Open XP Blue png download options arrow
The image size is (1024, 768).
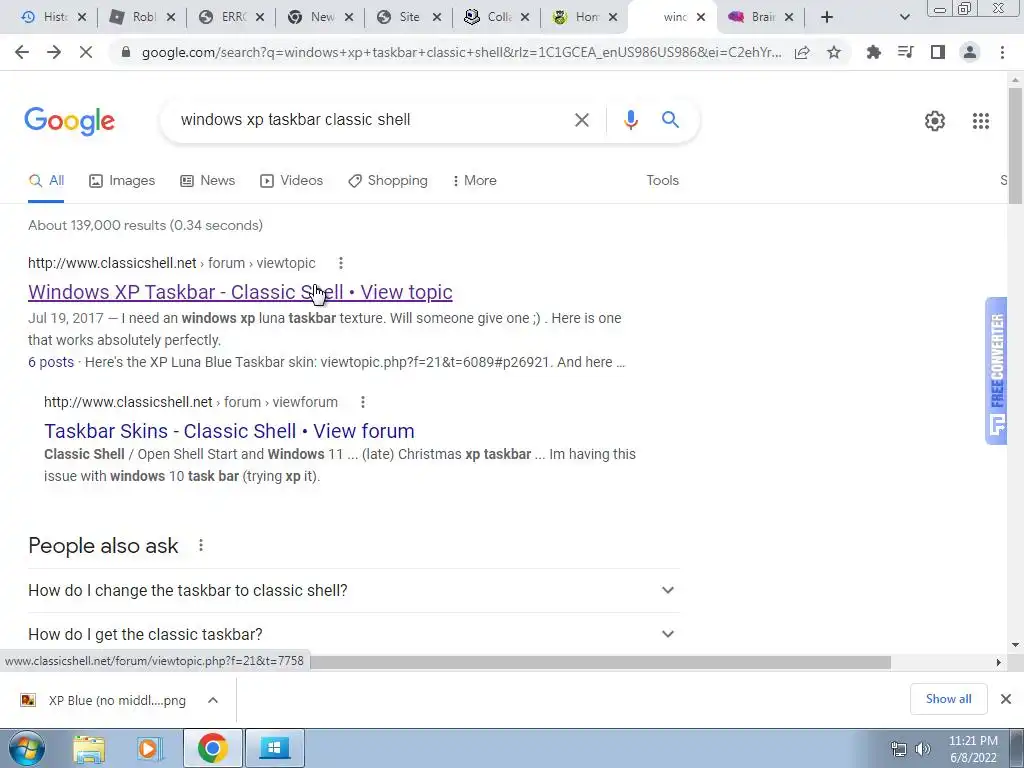[x=213, y=700]
